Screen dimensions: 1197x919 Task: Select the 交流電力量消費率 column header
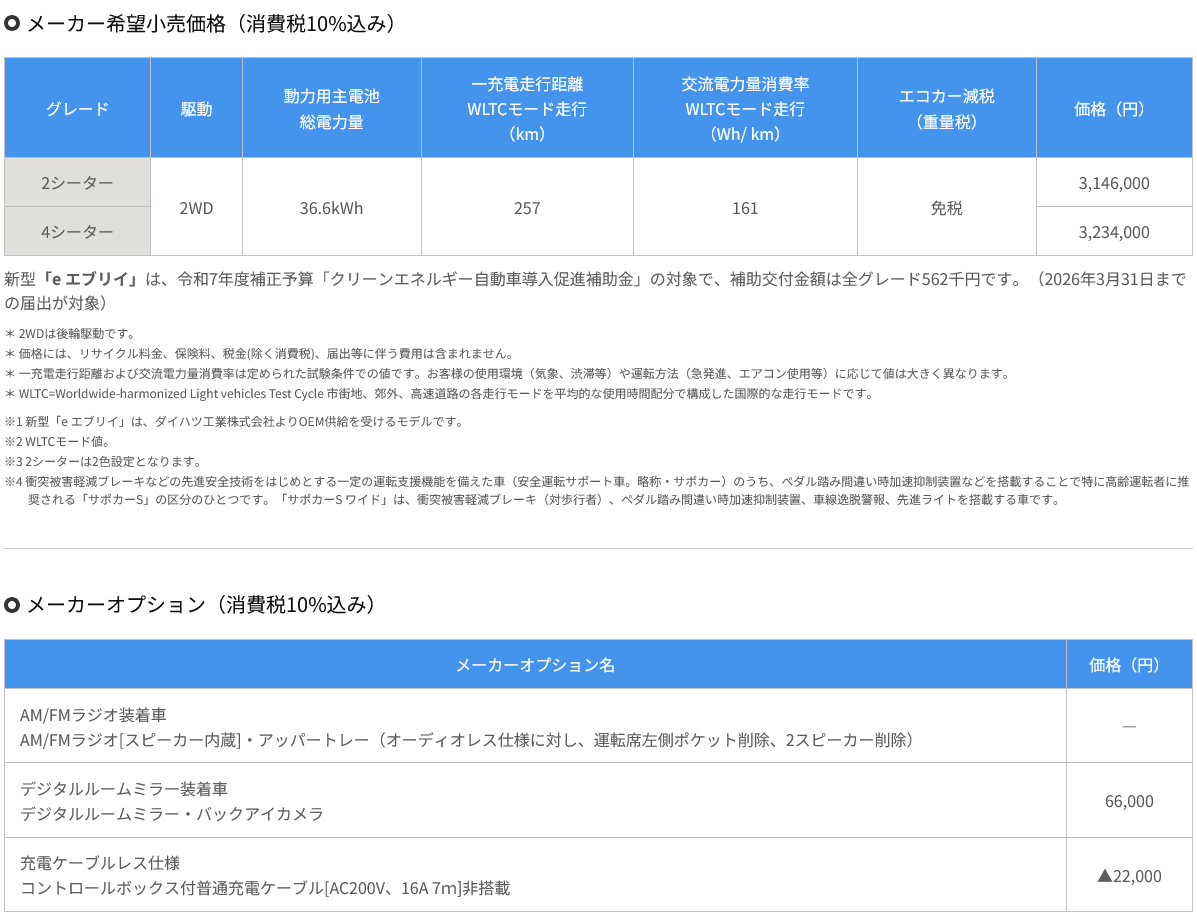coord(745,109)
